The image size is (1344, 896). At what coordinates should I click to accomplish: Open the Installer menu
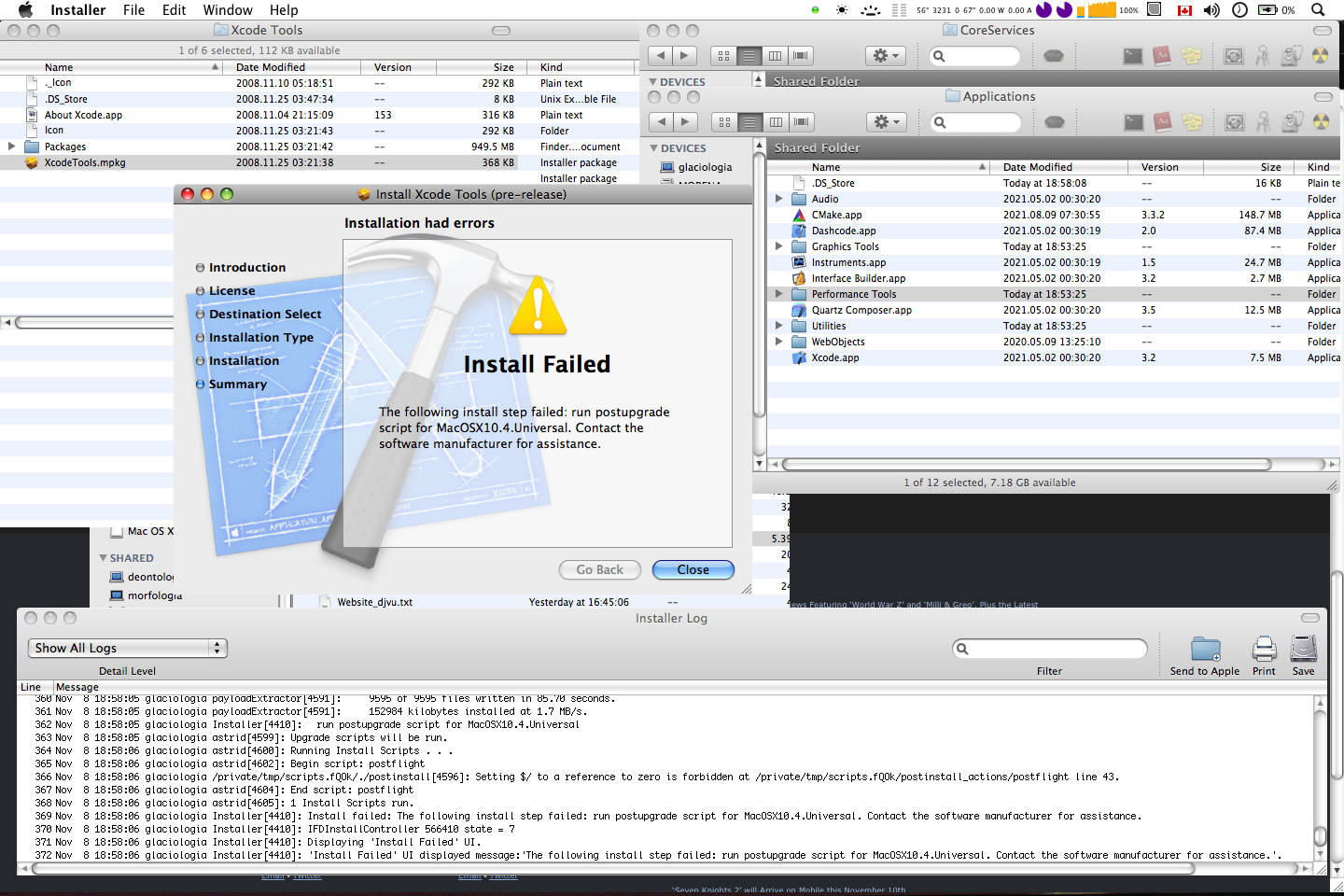click(77, 10)
